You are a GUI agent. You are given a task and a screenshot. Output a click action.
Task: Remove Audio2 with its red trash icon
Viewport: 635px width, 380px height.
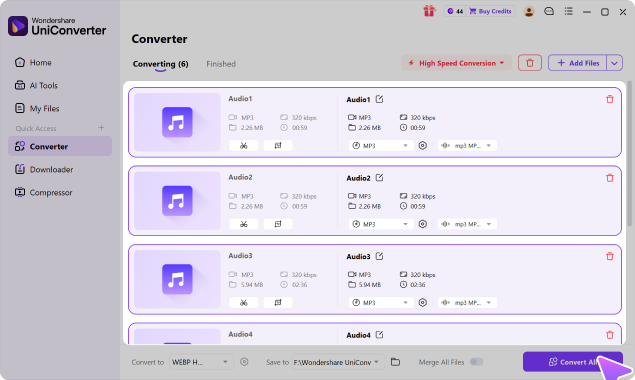click(609, 178)
